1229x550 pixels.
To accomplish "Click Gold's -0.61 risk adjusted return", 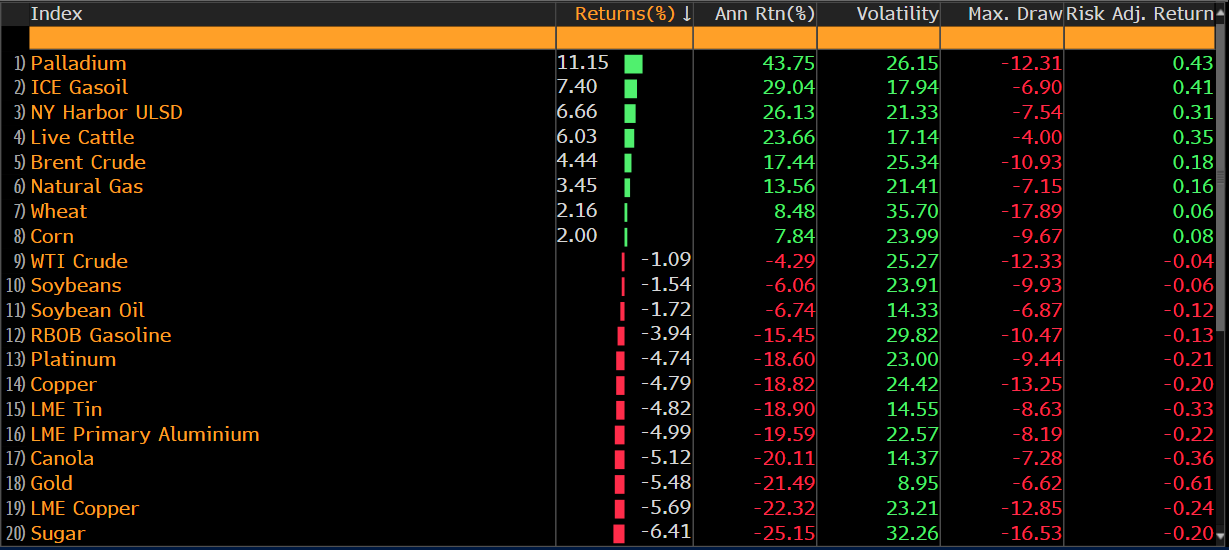I will 1190,484.
